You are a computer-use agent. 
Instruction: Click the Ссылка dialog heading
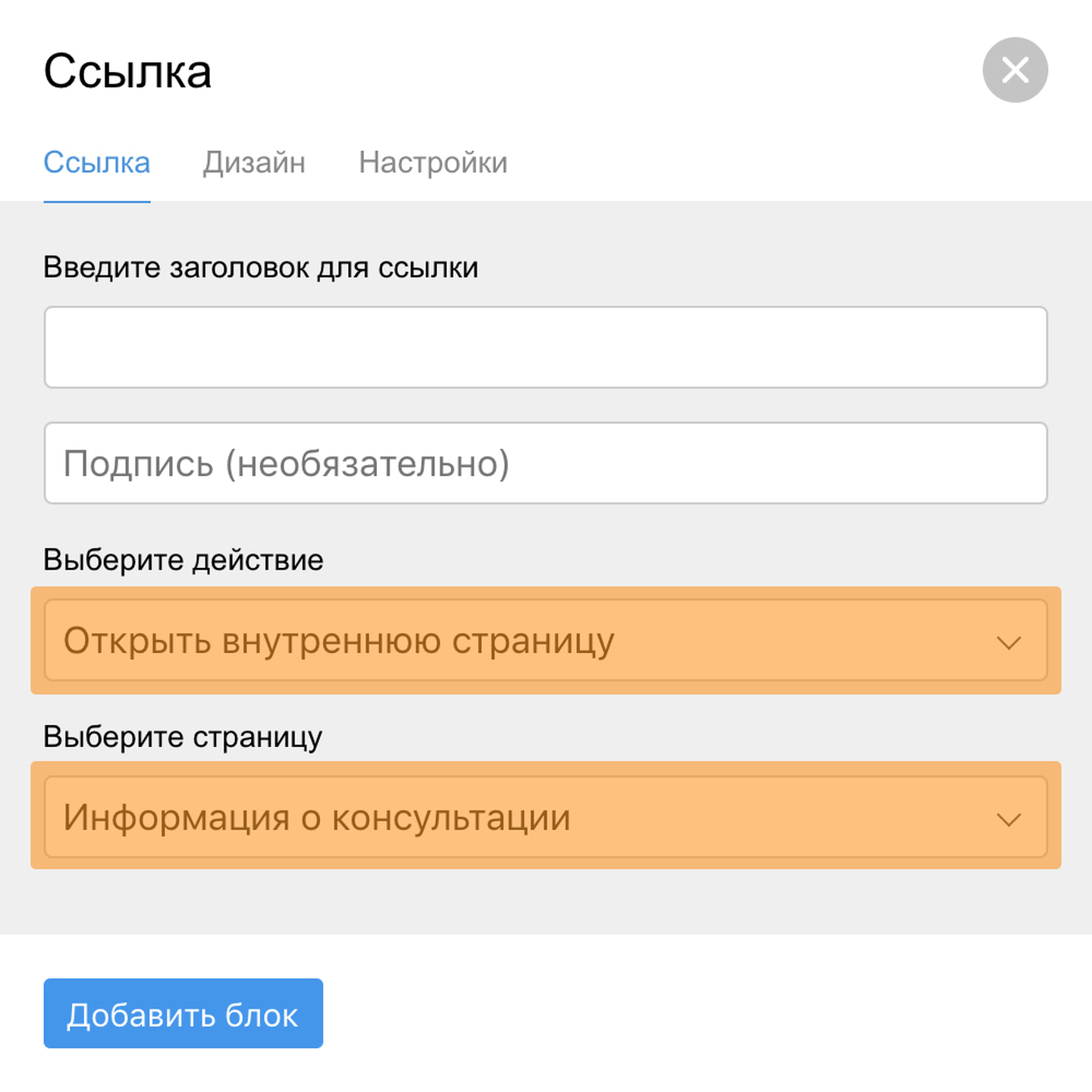coord(127,72)
